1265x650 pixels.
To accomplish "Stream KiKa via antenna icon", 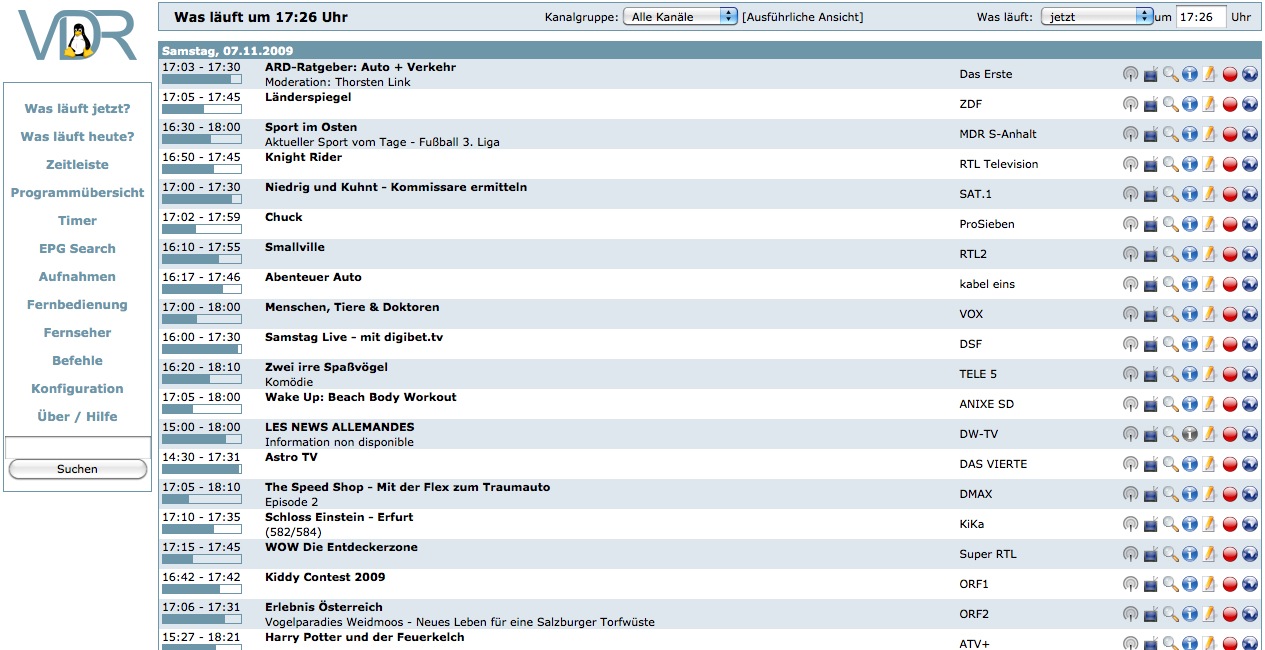I will [x=1131, y=524].
